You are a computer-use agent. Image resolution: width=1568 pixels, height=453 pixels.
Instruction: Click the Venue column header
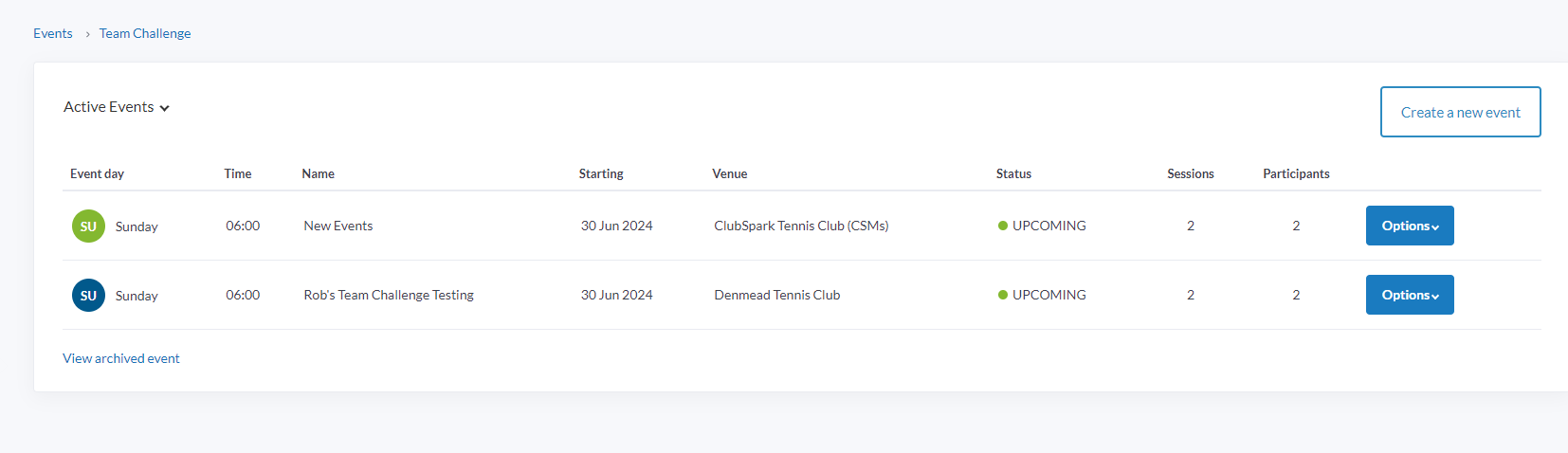point(730,173)
